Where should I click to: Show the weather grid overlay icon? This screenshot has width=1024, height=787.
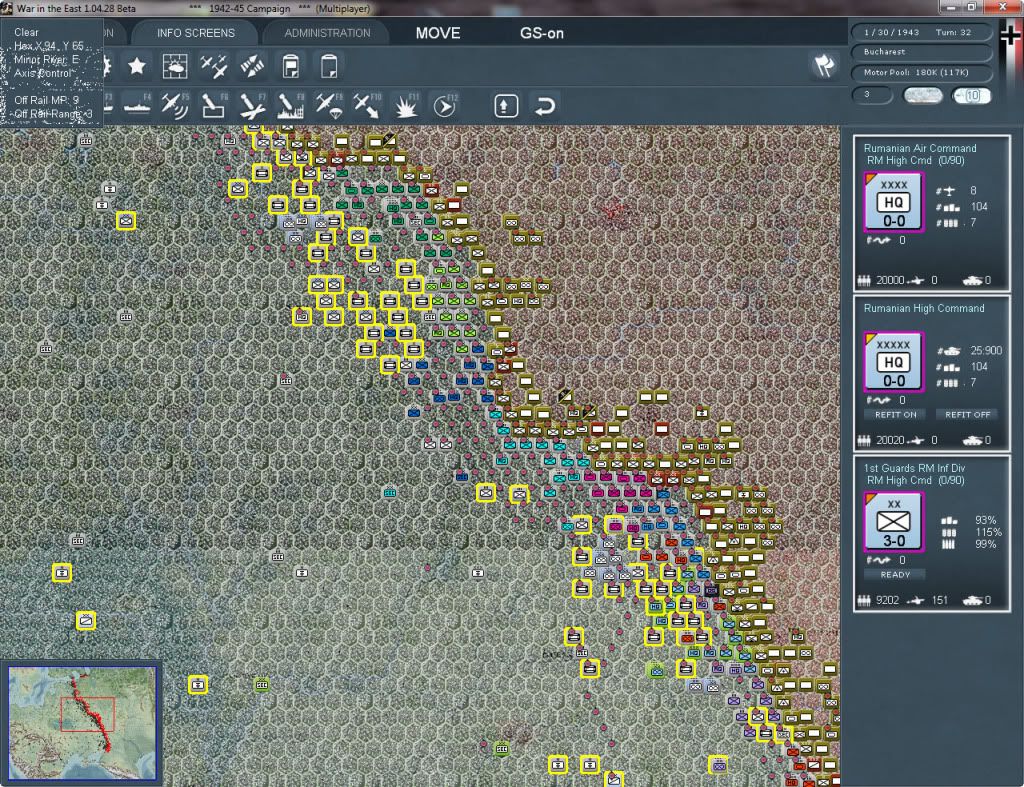point(175,66)
